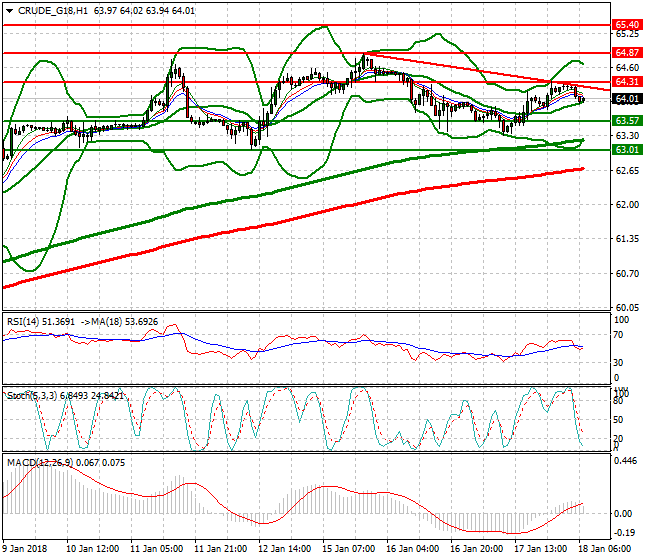Click the 61.35 price scale value
Viewport: 650px width, 560px height.
(627, 239)
